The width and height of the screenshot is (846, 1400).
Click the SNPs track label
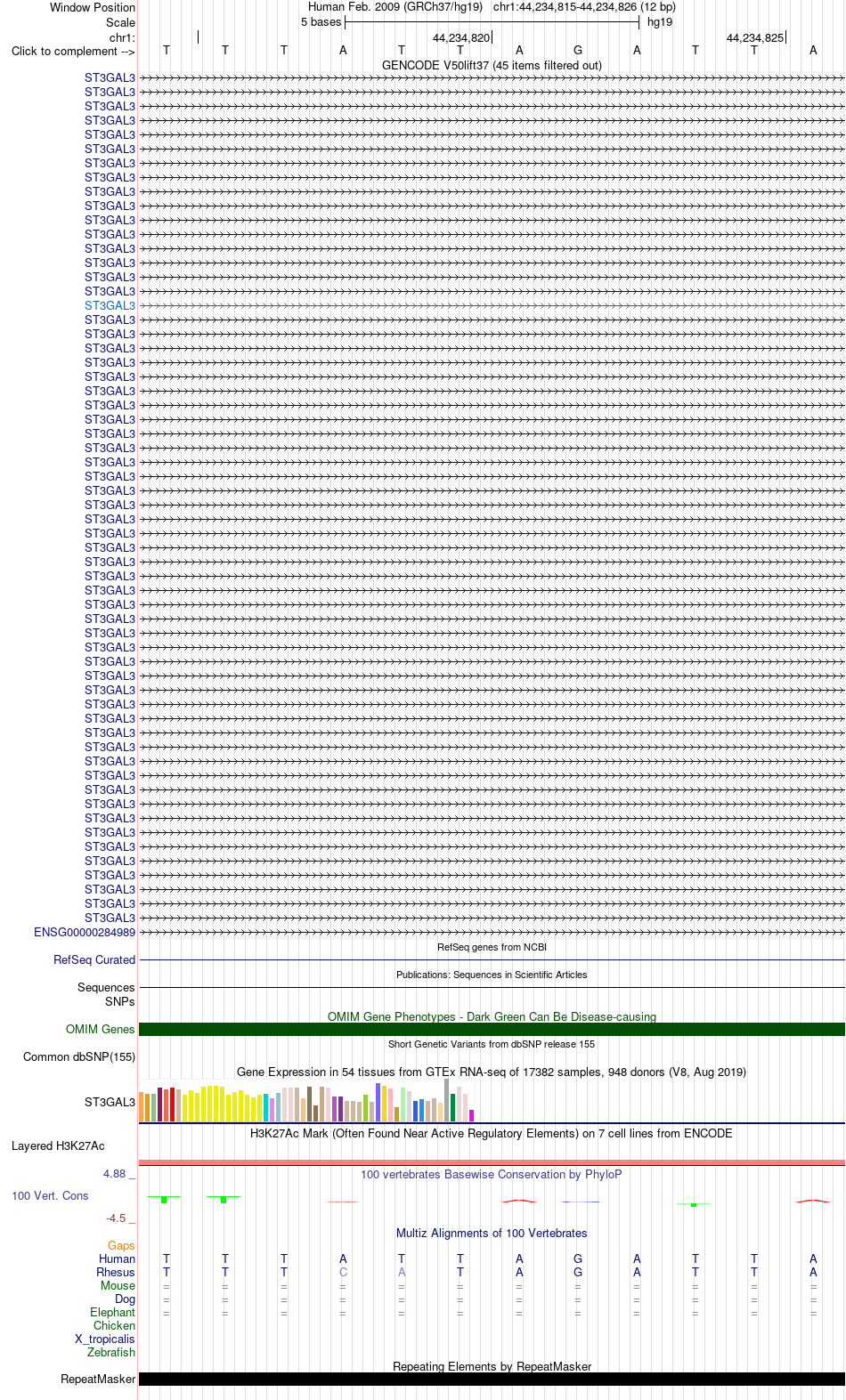[120, 1001]
